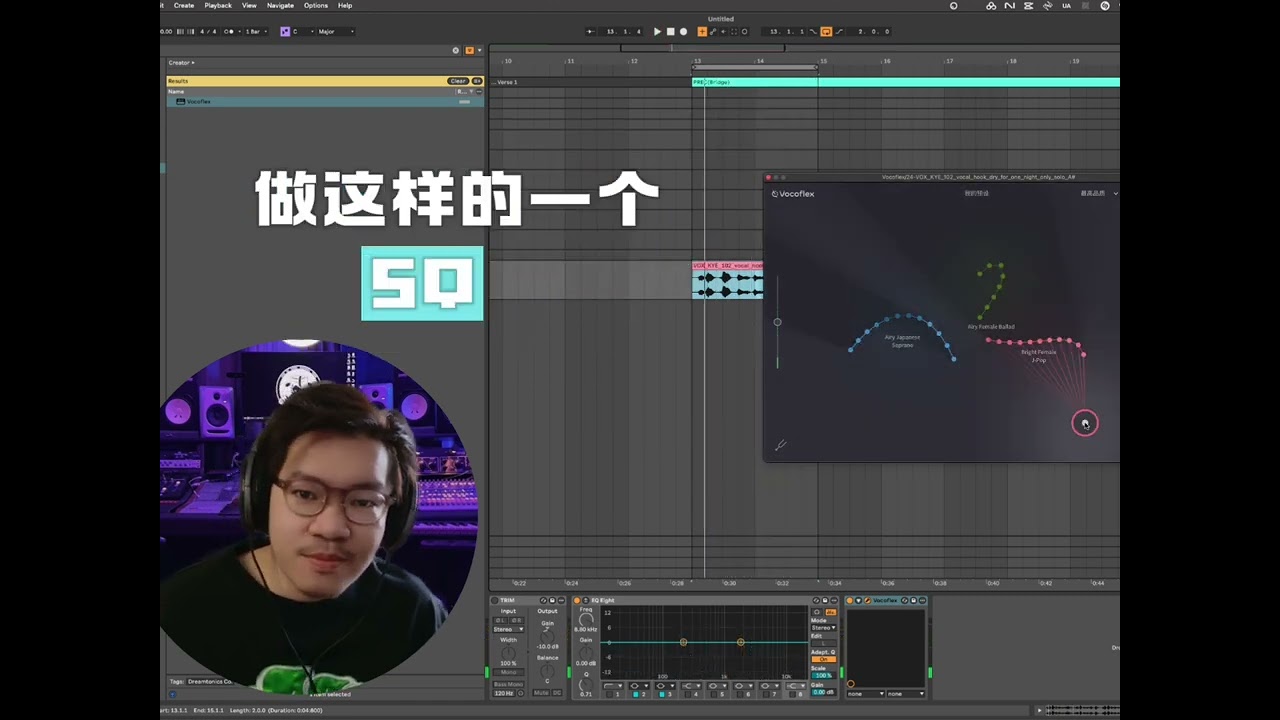The height and width of the screenshot is (720, 1280).
Task: Open the View menu
Action: point(249,5)
